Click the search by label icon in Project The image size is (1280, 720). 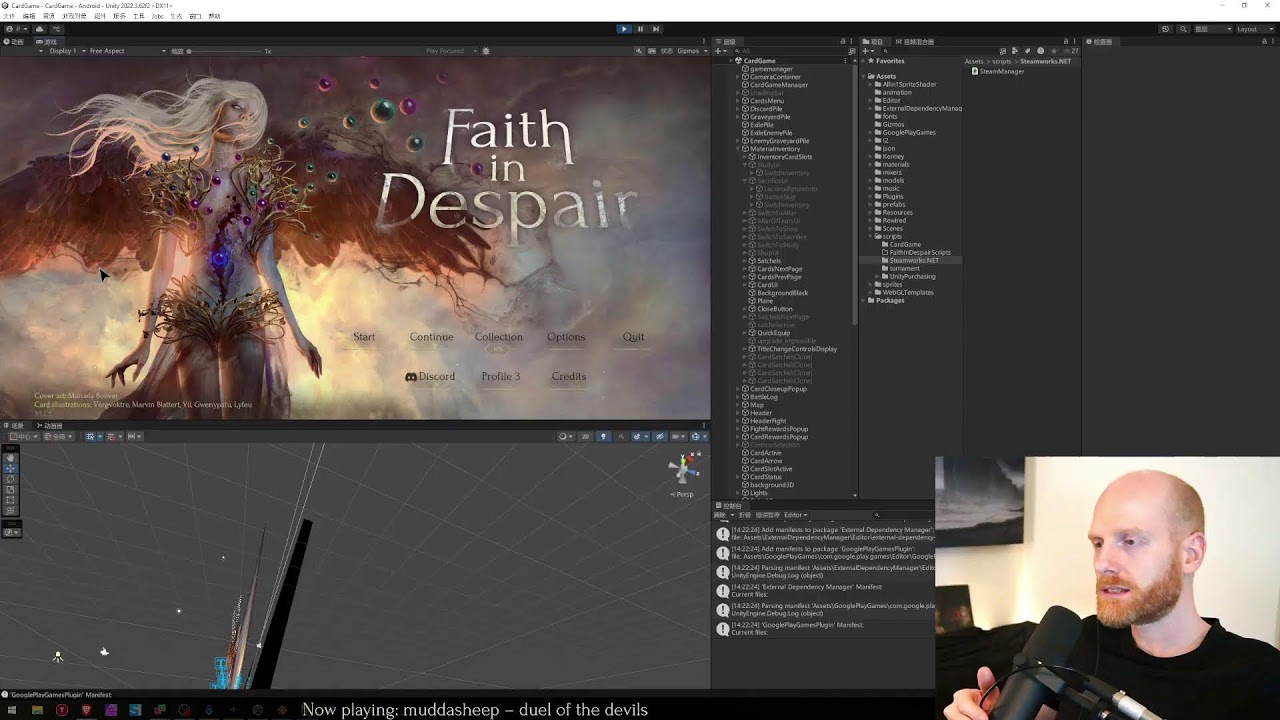[x=1029, y=51]
